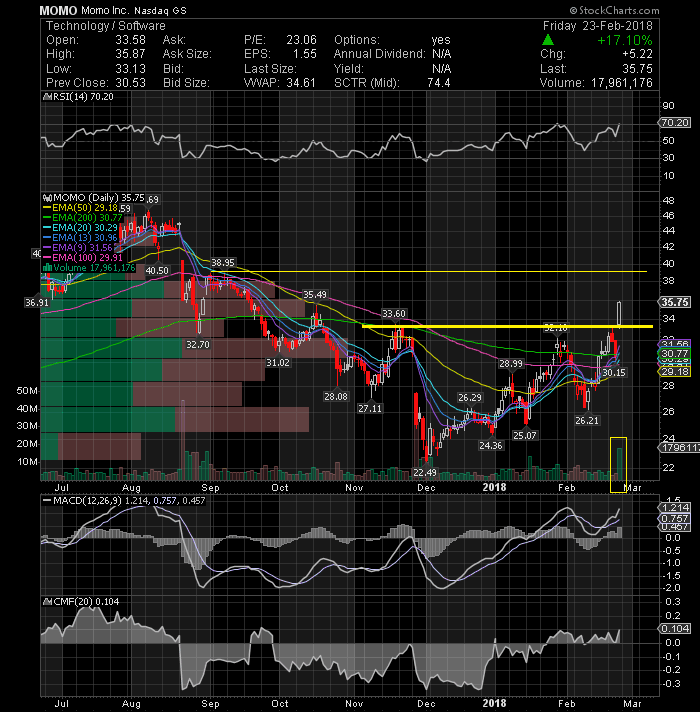700x712 pixels.
Task: Click the 35.75 last-price tag on price axis
Action: pyautogui.click(x=675, y=302)
